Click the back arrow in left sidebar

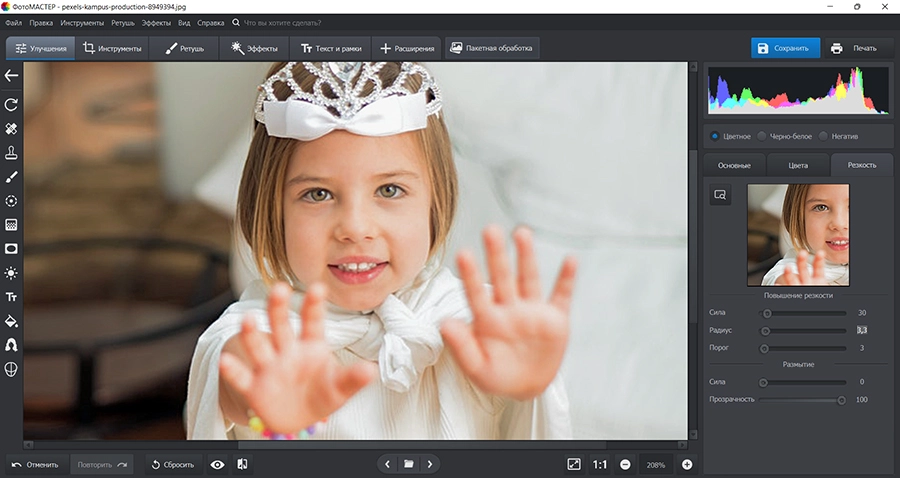point(11,76)
